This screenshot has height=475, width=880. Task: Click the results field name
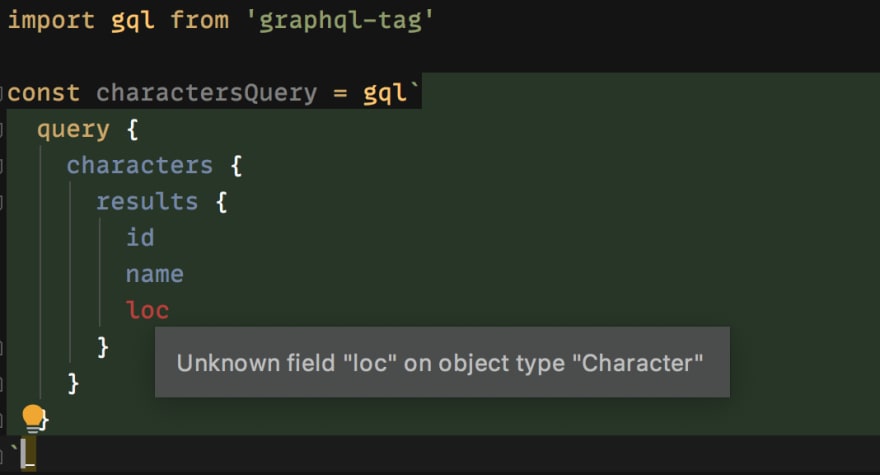click(x=147, y=202)
